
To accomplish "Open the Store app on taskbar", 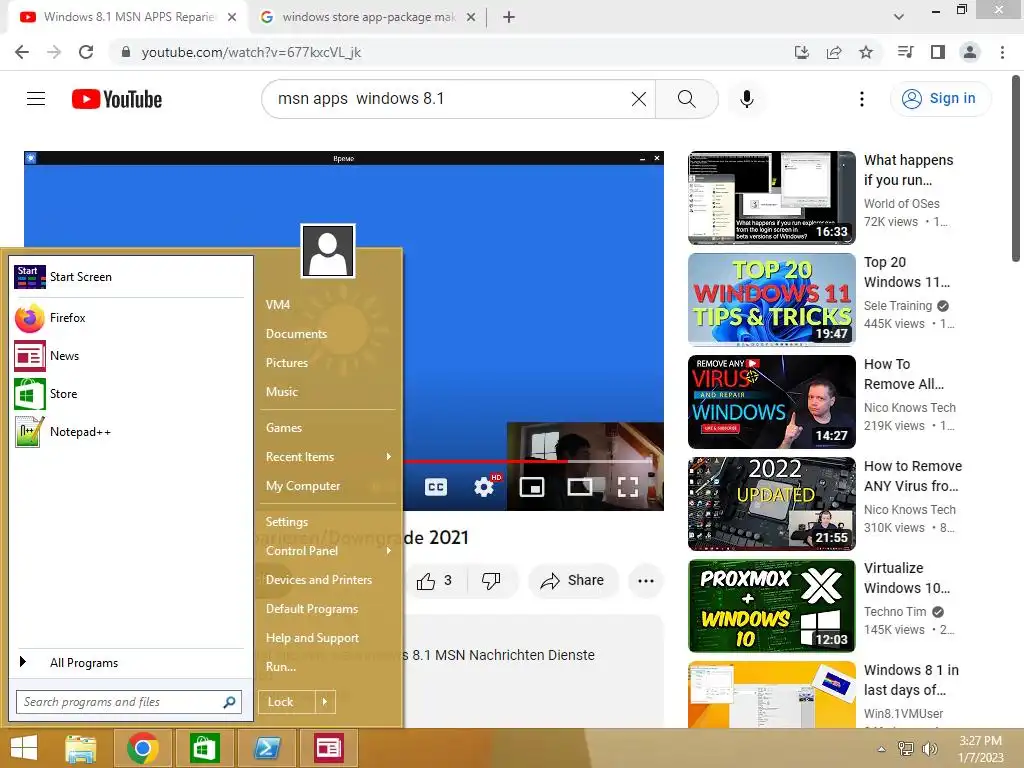I will coord(204,748).
